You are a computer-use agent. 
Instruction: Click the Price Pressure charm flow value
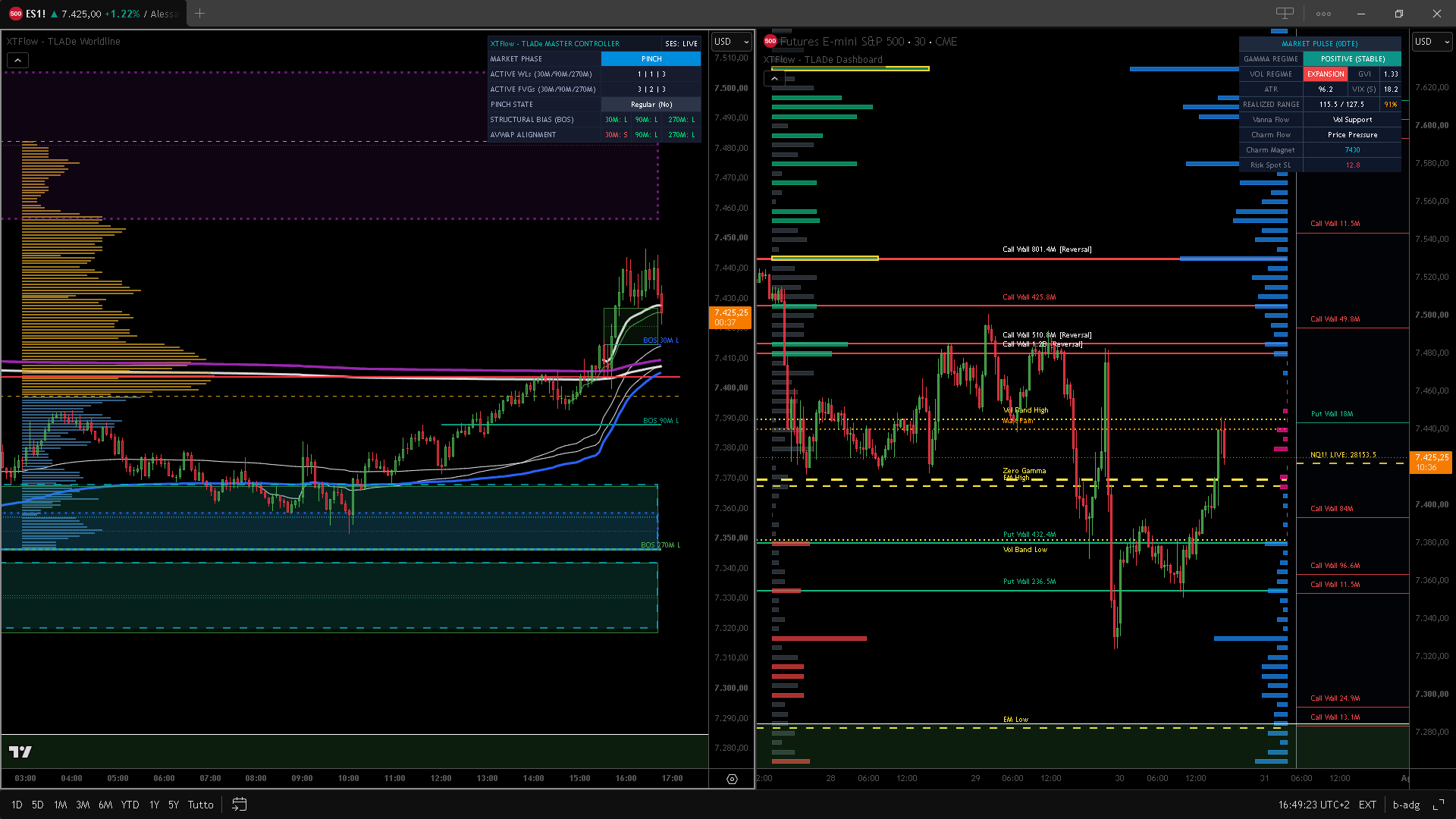[1353, 135]
